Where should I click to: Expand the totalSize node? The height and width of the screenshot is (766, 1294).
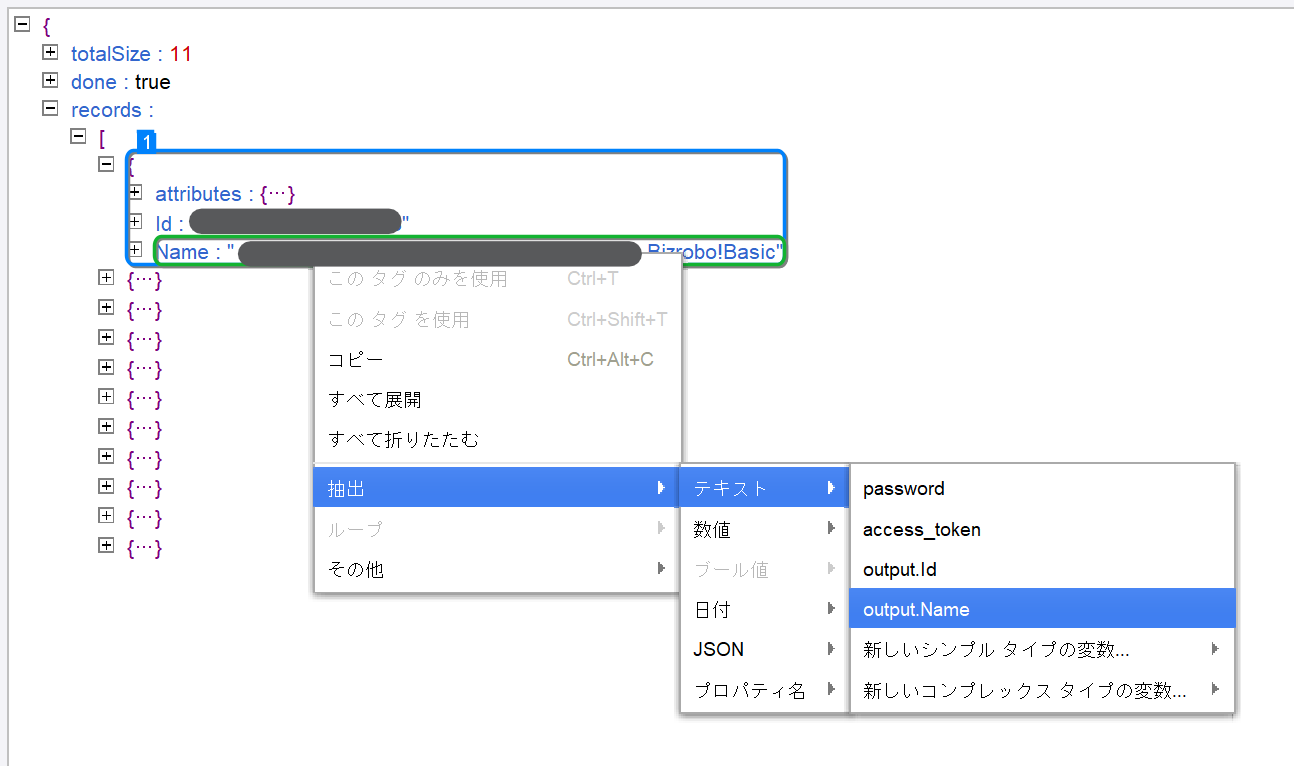coord(50,52)
